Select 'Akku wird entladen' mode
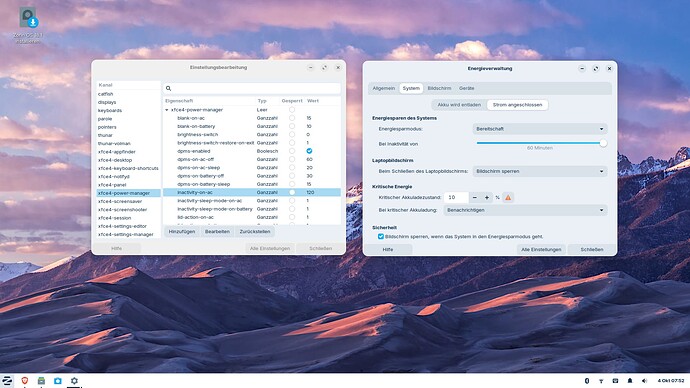This screenshot has width=690, height=388. click(x=459, y=105)
